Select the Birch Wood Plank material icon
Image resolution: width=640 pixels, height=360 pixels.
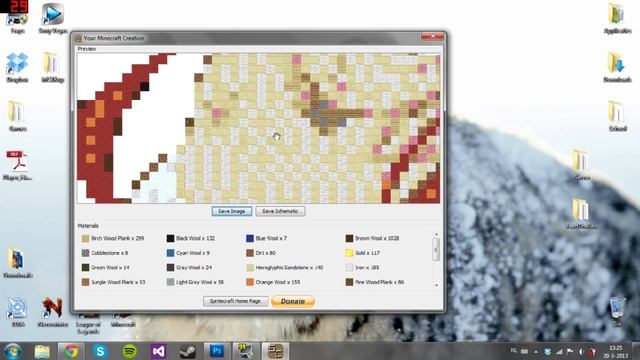85,238
